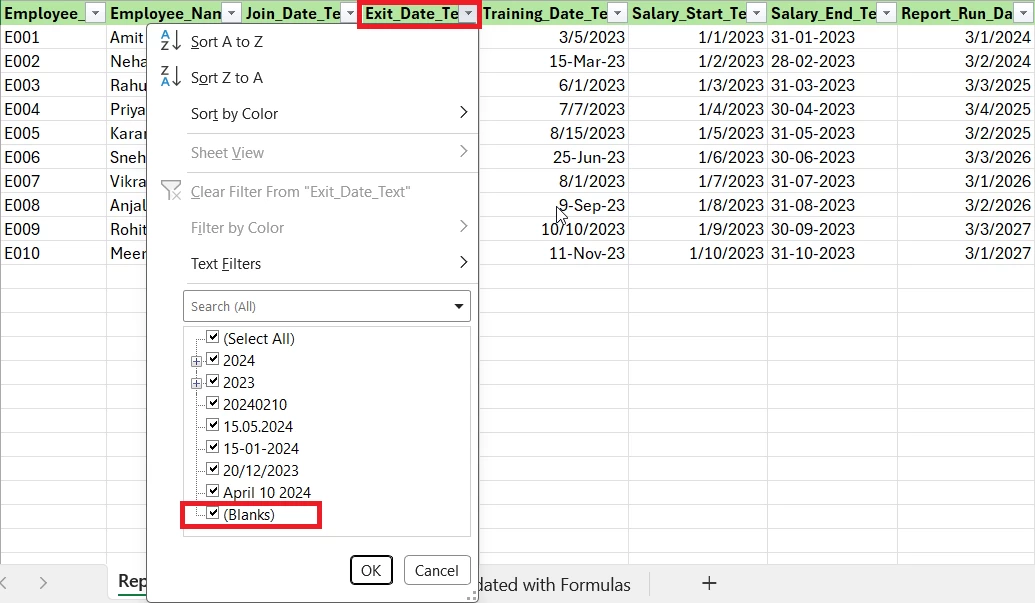Open the Report_Run_Date filter dropdown
Screen dimensions: 1035x603
(x=1022, y=13)
